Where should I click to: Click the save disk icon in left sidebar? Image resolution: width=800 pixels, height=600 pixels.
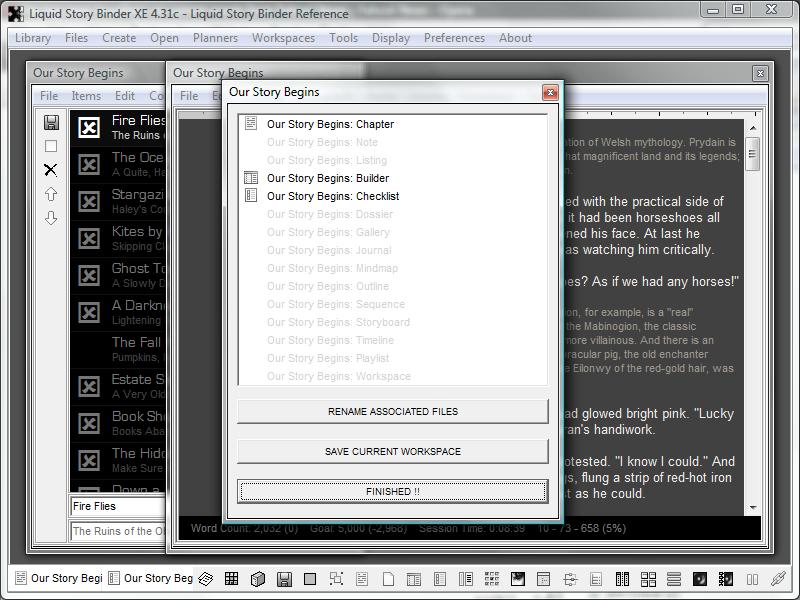51,122
